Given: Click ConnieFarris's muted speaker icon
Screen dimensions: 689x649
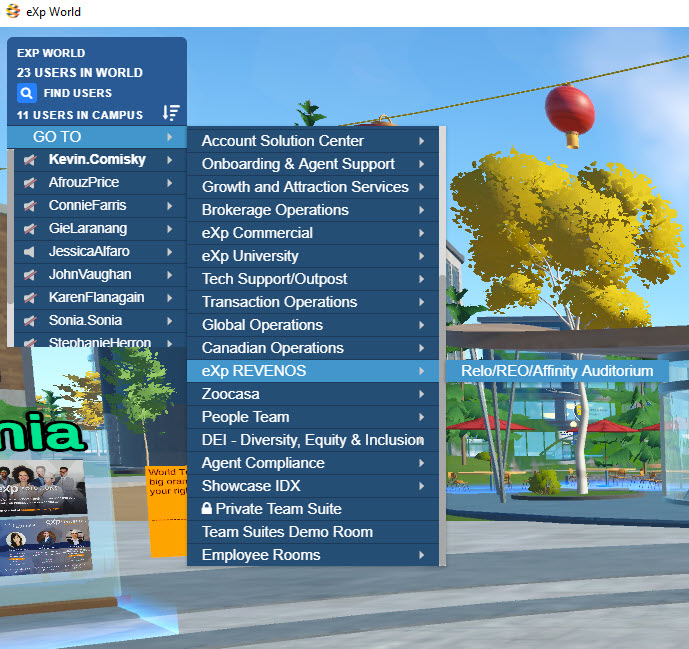Looking at the screenshot, I should pos(30,206).
